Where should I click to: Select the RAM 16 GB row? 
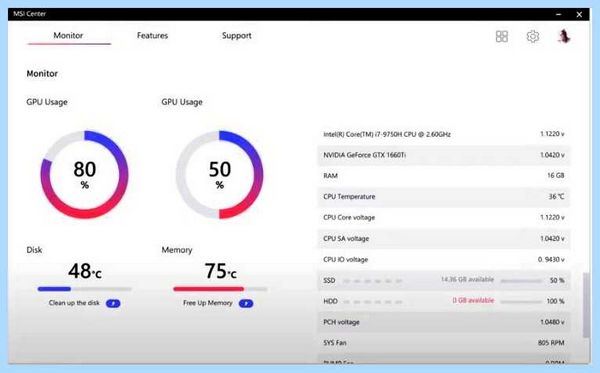point(444,176)
